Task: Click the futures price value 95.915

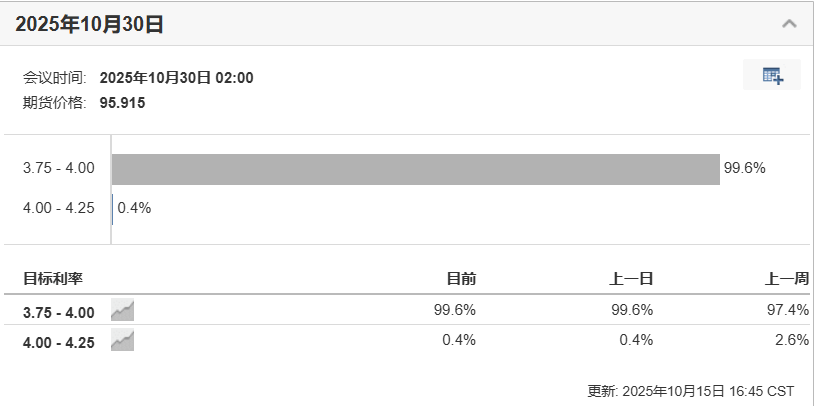Action: [x=123, y=102]
